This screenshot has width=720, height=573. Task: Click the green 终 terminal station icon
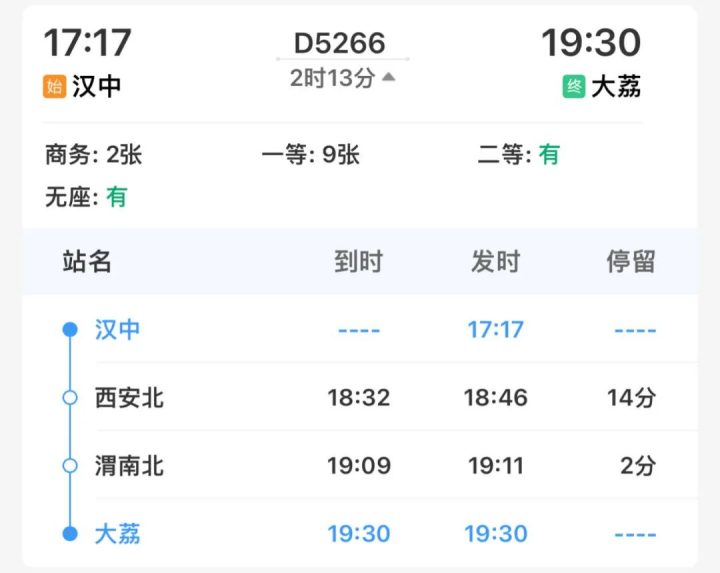click(574, 87)
